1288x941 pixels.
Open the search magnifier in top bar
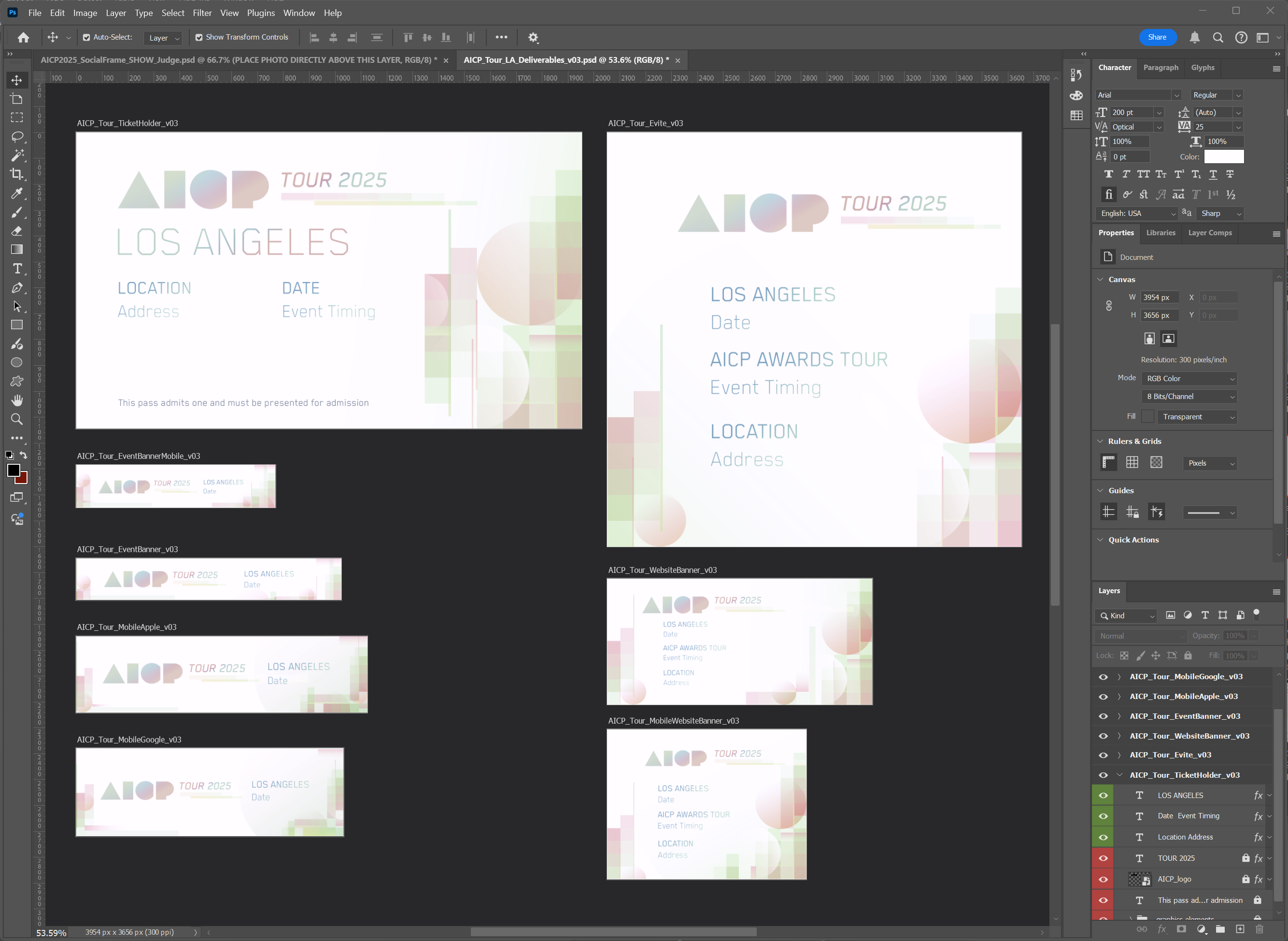(x=1218, y=38)
